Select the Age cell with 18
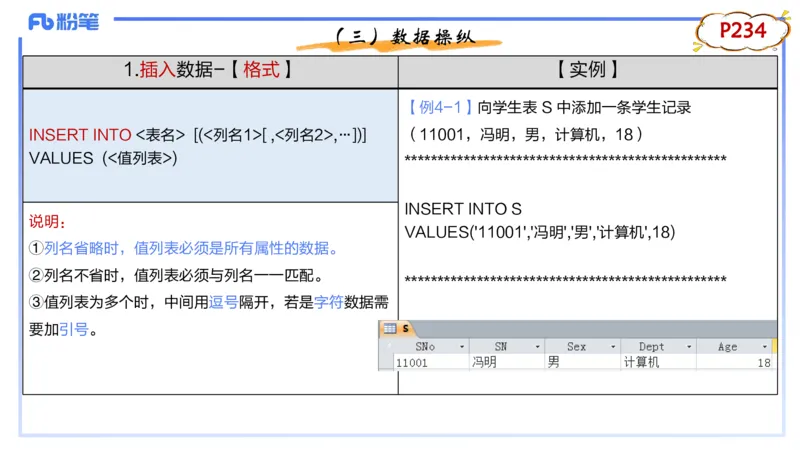 pyautogui.click(x=734, y=362)
